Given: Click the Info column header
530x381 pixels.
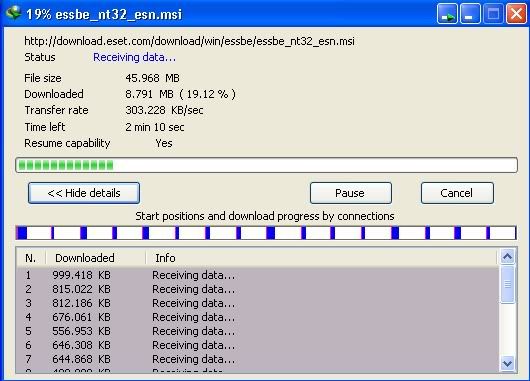Looking at the screenshot, I should 321,258.
